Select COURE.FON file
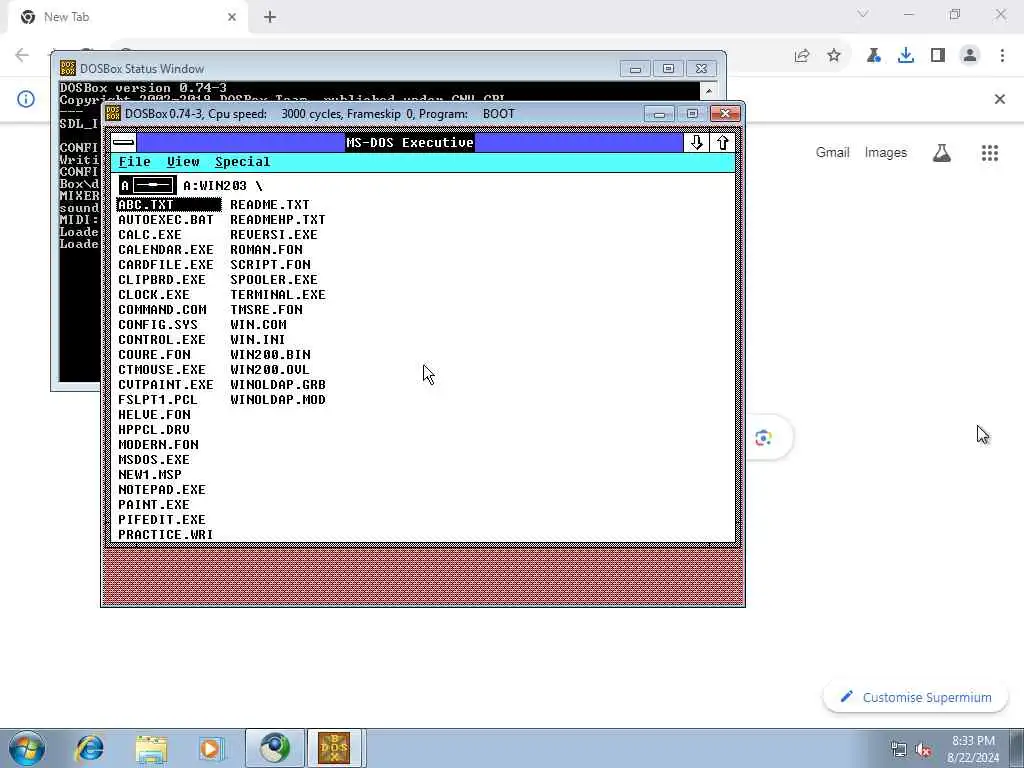Screen dimensions: 1024x768 point(155,355)
